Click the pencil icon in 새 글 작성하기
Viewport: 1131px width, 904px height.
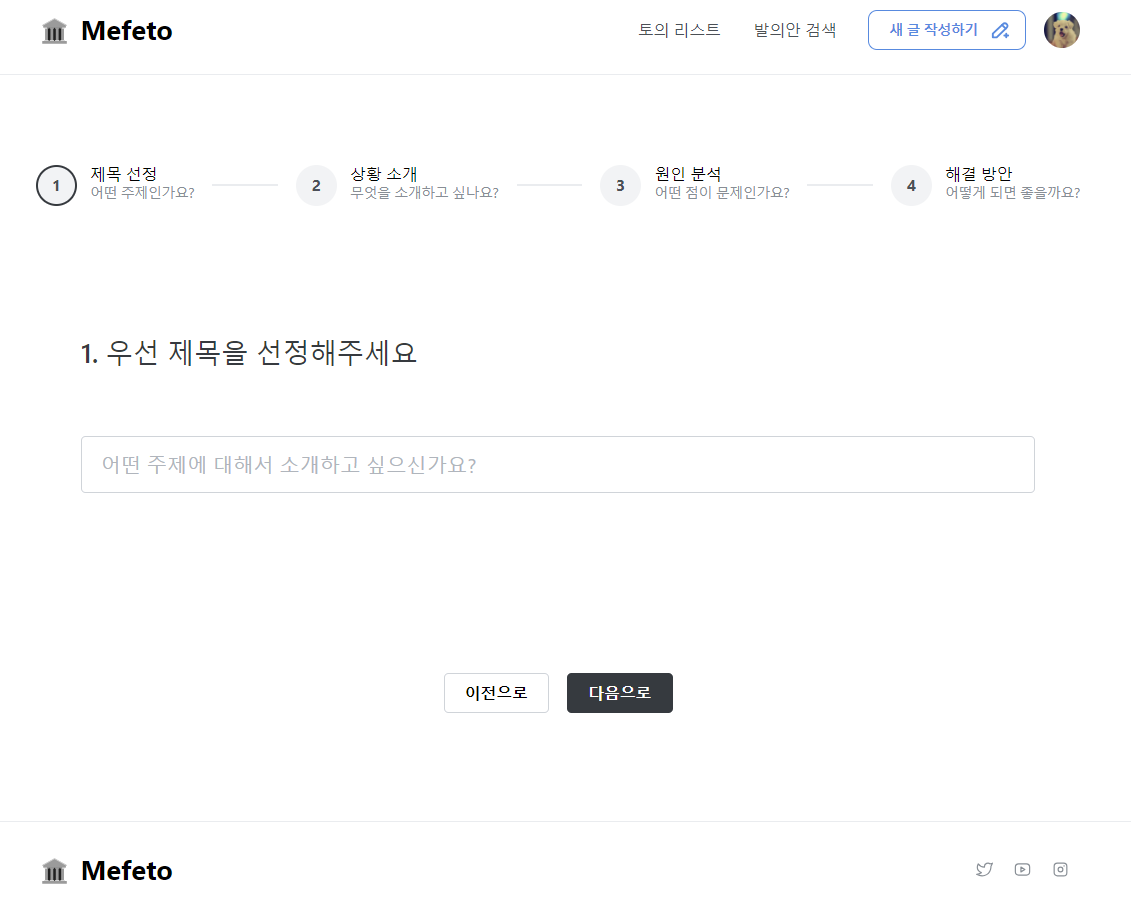1000,30
